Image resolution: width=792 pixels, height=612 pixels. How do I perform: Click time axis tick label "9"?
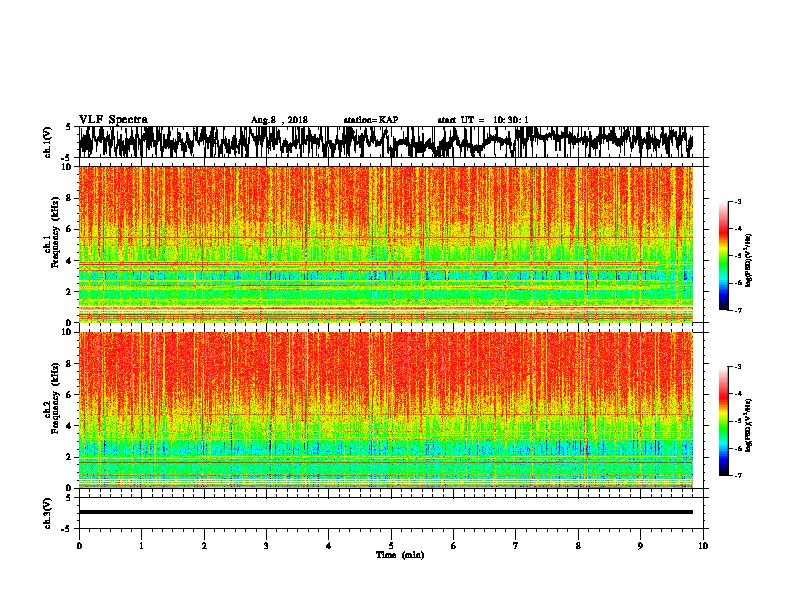(x=640, y=546)
